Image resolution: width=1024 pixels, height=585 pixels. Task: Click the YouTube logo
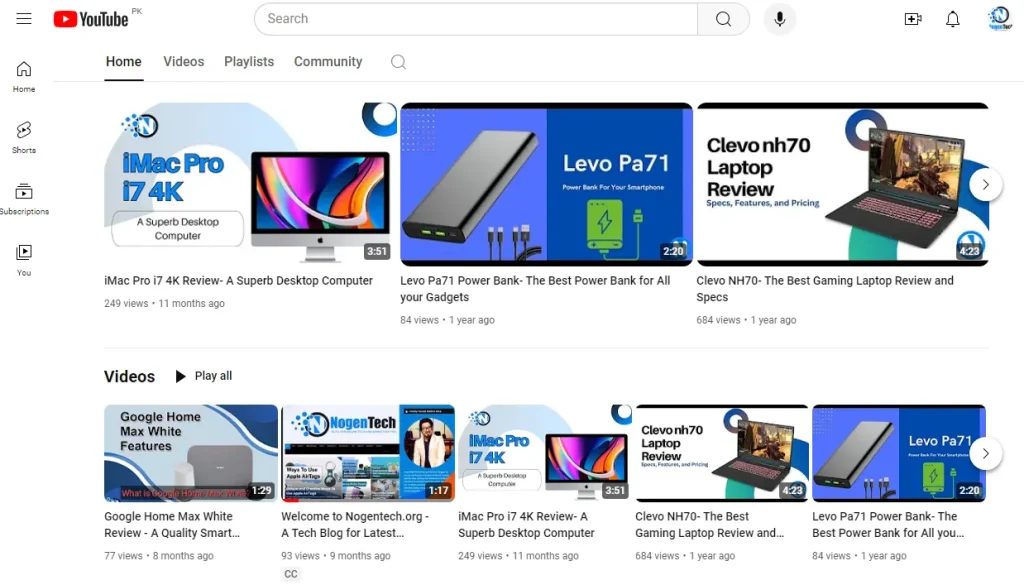click(x=91, y=19)
